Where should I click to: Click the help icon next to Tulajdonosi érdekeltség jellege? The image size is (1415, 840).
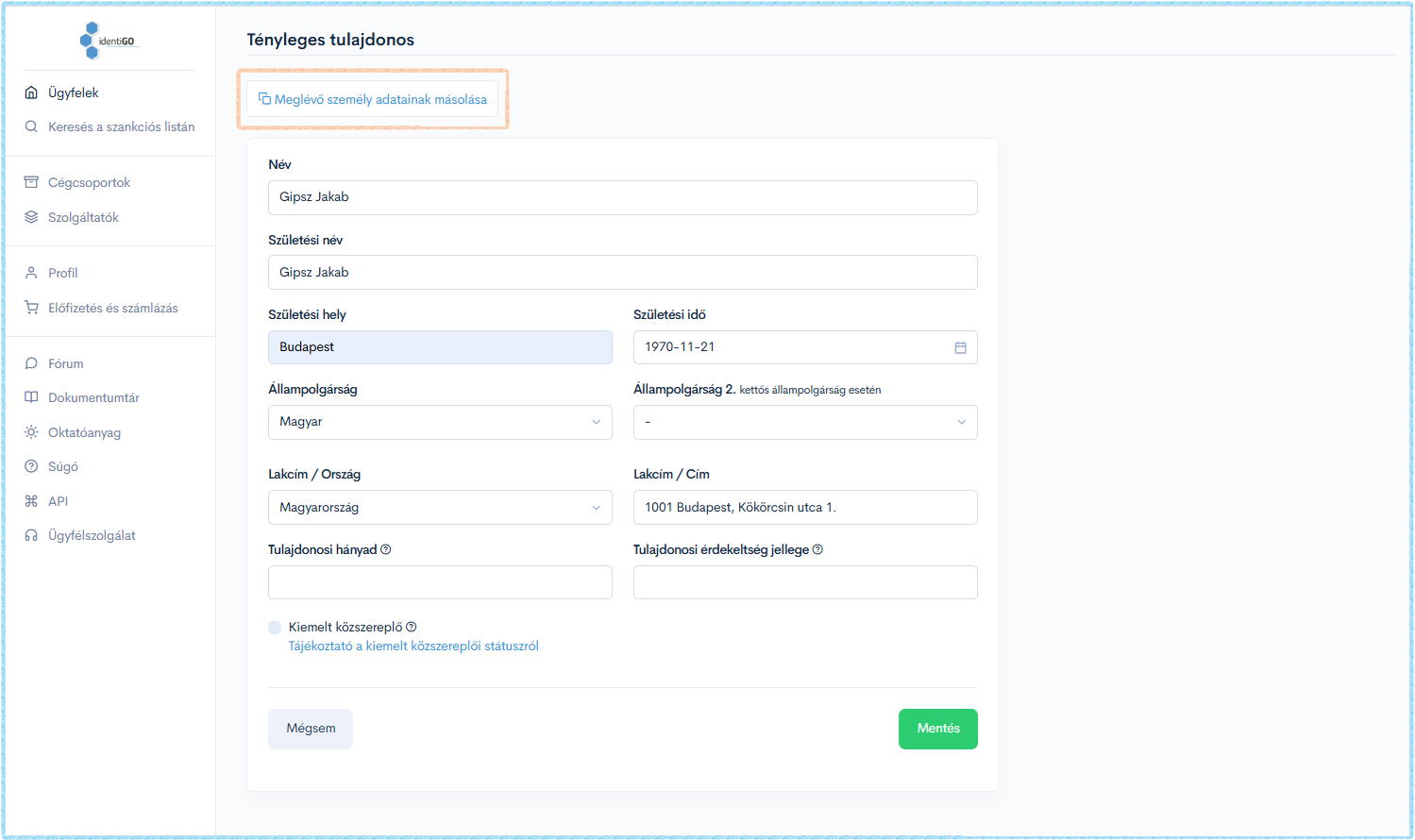817,549
